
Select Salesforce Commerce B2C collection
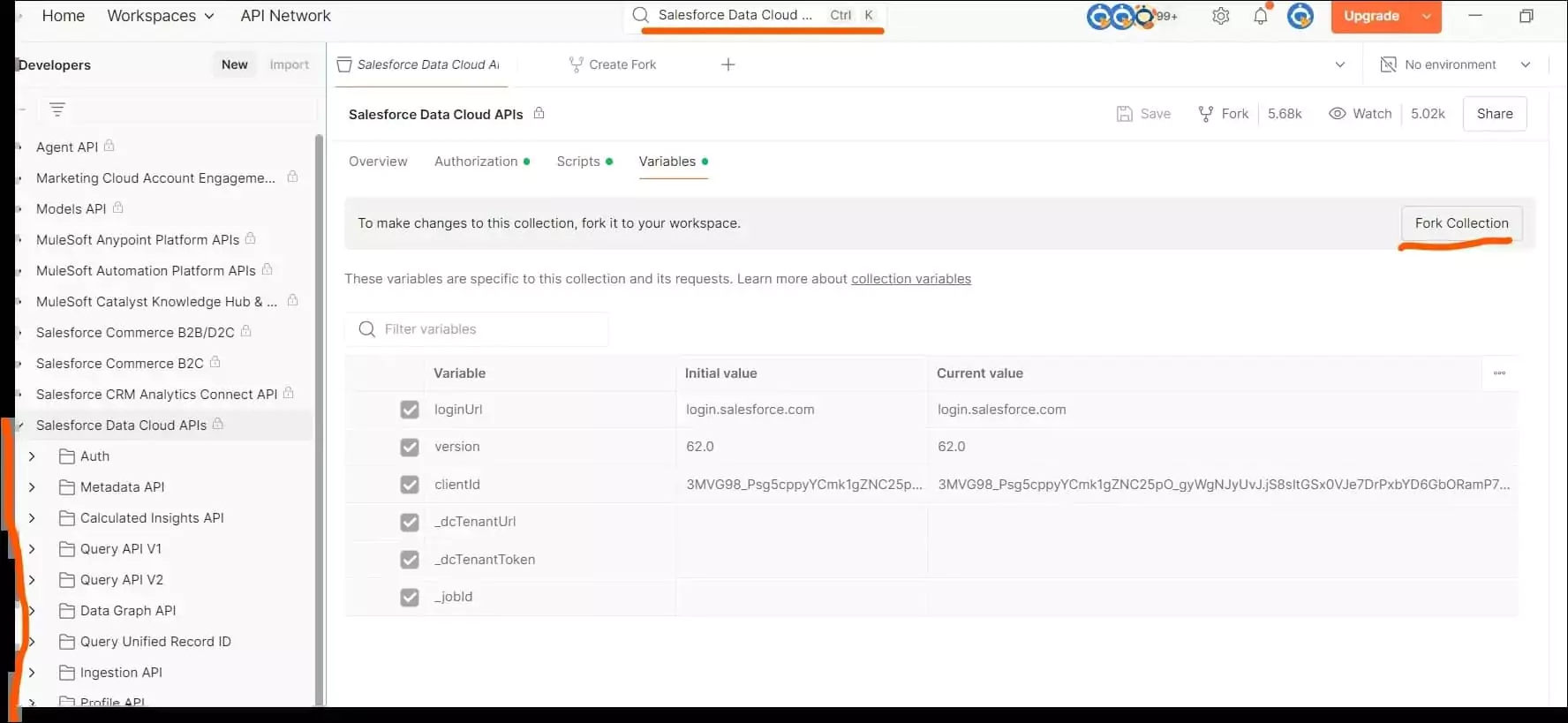pyautogui.click(x=120, y=364)
